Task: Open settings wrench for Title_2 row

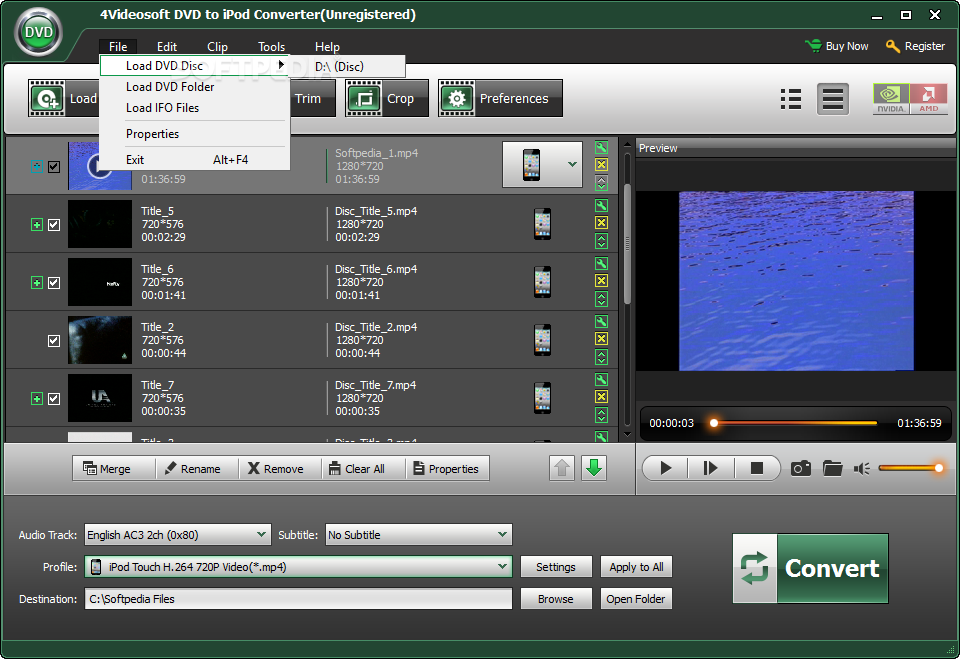Action: [x=601, y=322]
